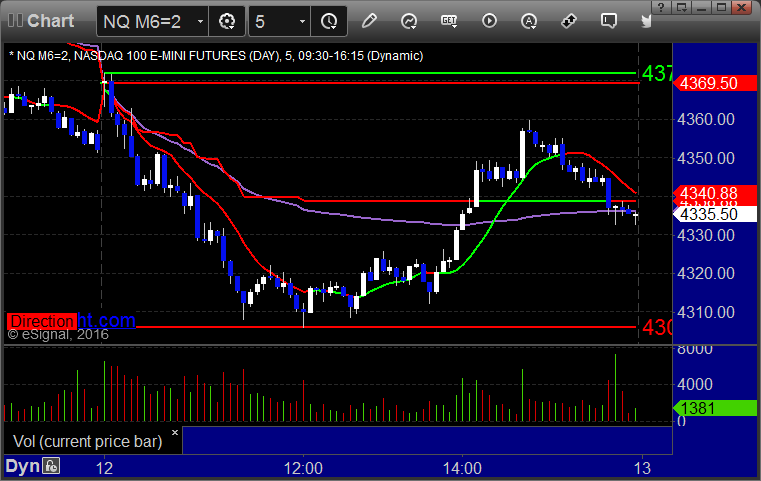Open the chart type icon menu

409,21
